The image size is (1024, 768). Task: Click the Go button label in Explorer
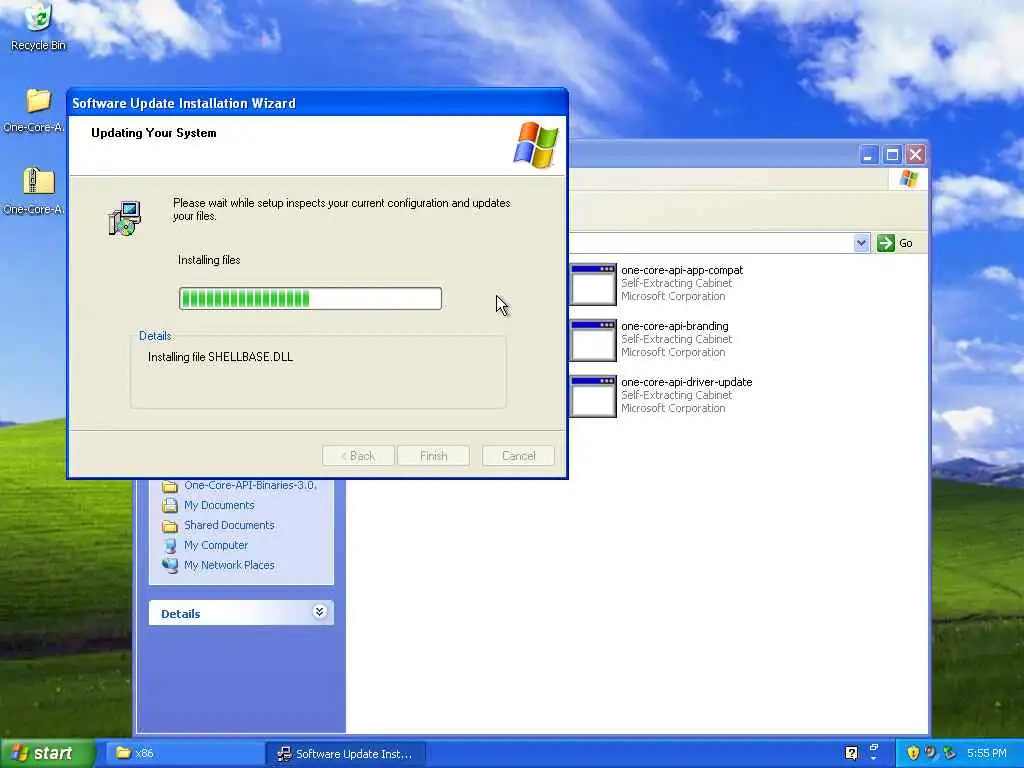[x=906, y=243]
